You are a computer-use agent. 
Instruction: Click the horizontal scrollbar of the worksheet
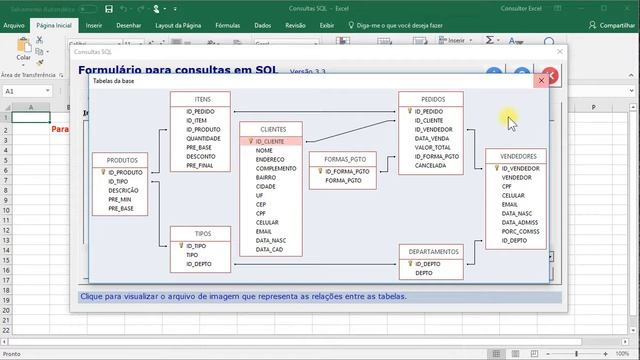click(295, 342)
